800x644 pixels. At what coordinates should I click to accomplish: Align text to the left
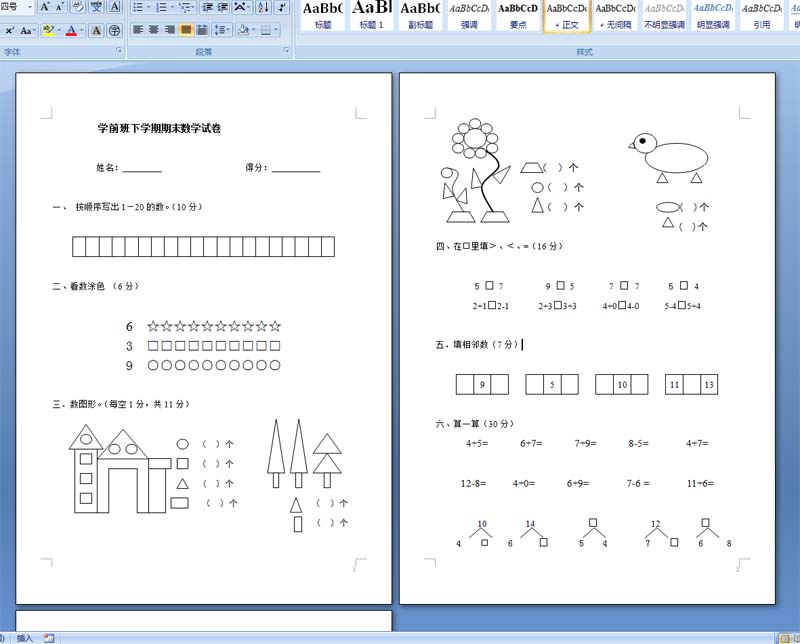point(138,31)
